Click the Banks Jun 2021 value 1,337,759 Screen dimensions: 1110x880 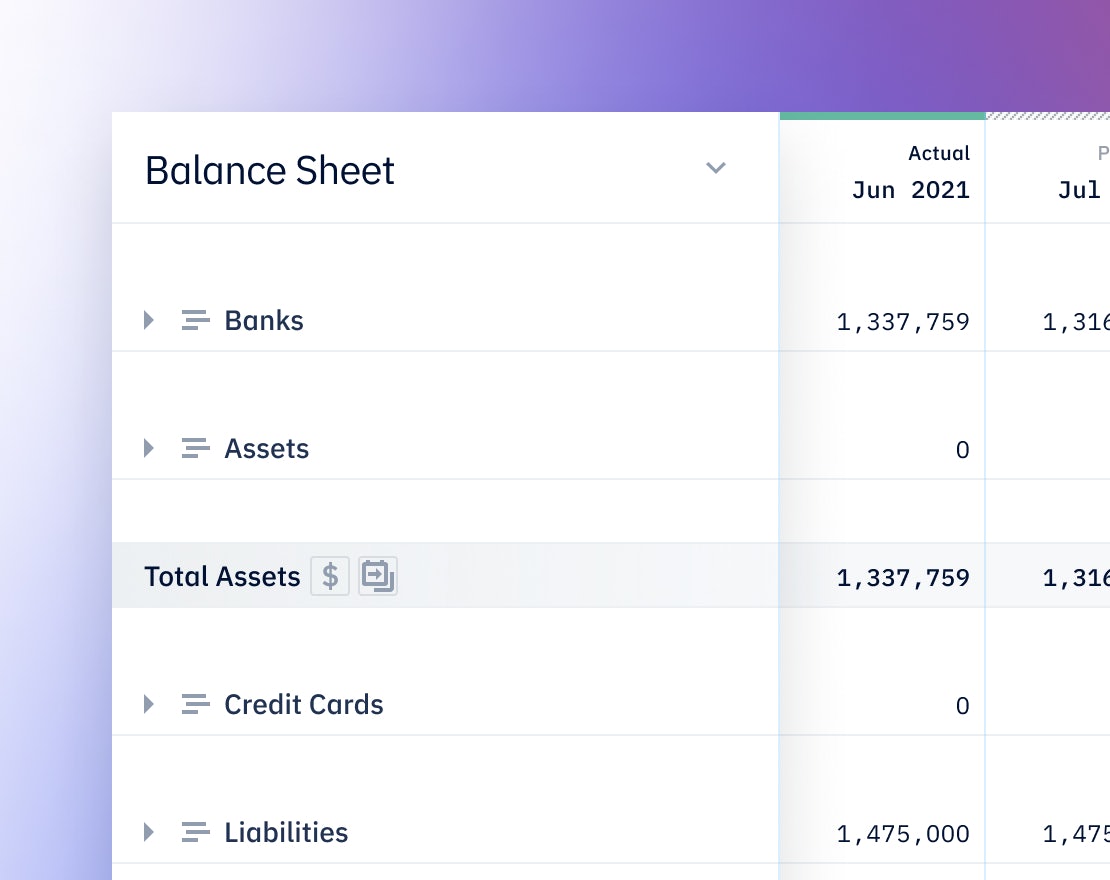click(x=903, y=322)
